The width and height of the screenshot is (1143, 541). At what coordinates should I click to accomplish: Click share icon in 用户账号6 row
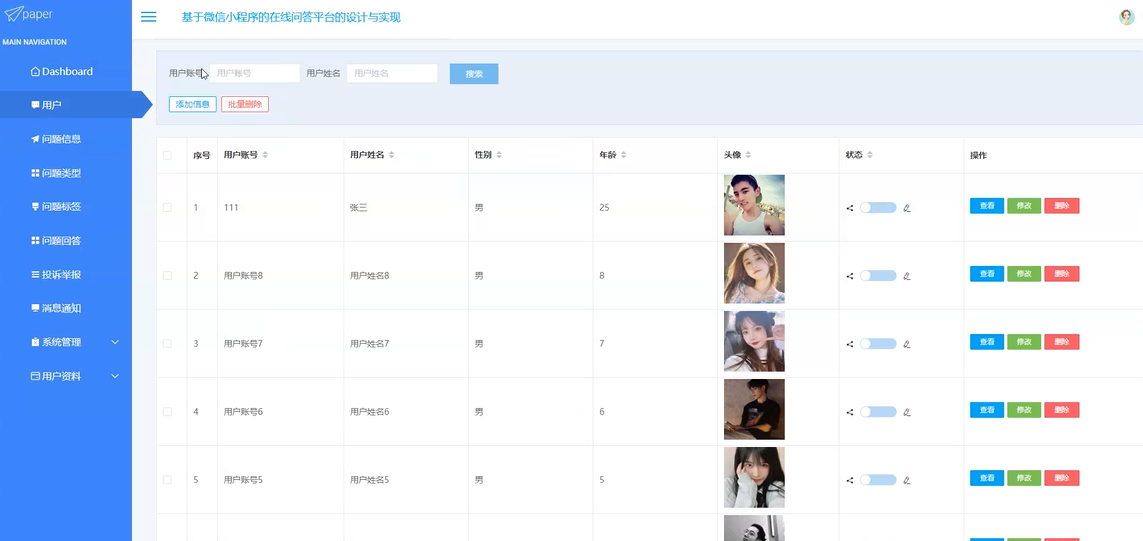850,412
